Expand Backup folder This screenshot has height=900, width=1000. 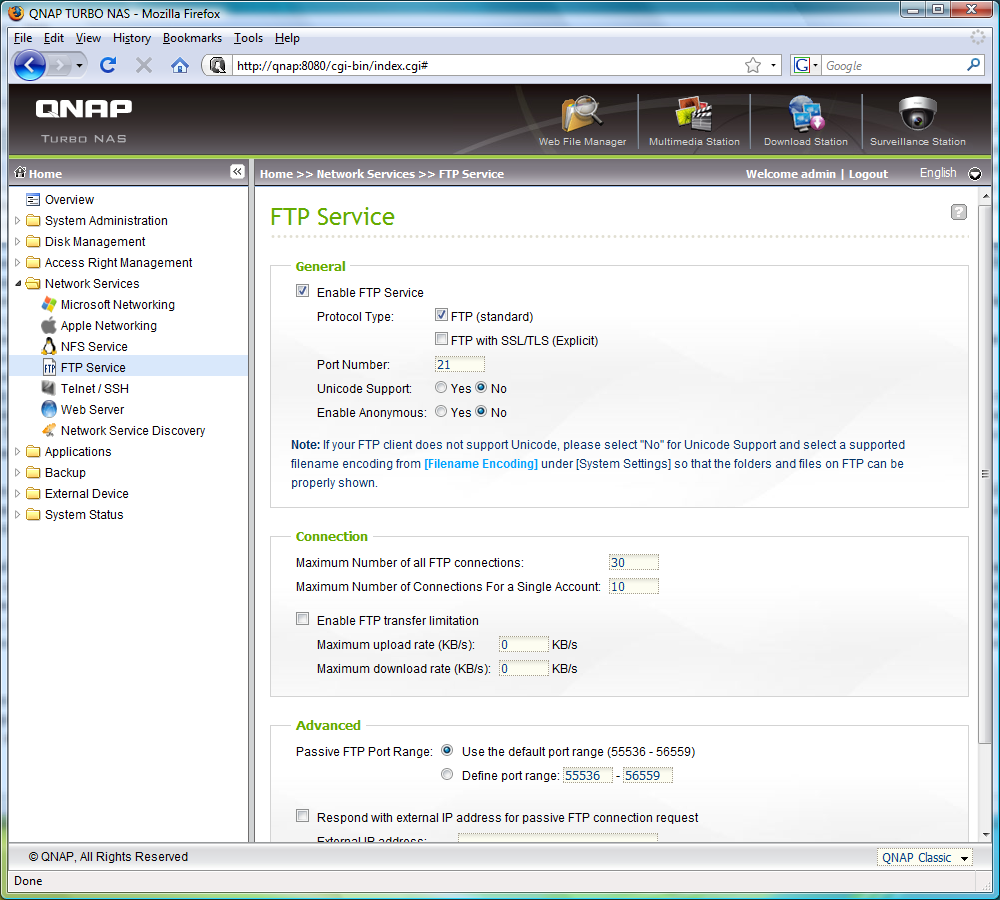(x=18, y=472)
